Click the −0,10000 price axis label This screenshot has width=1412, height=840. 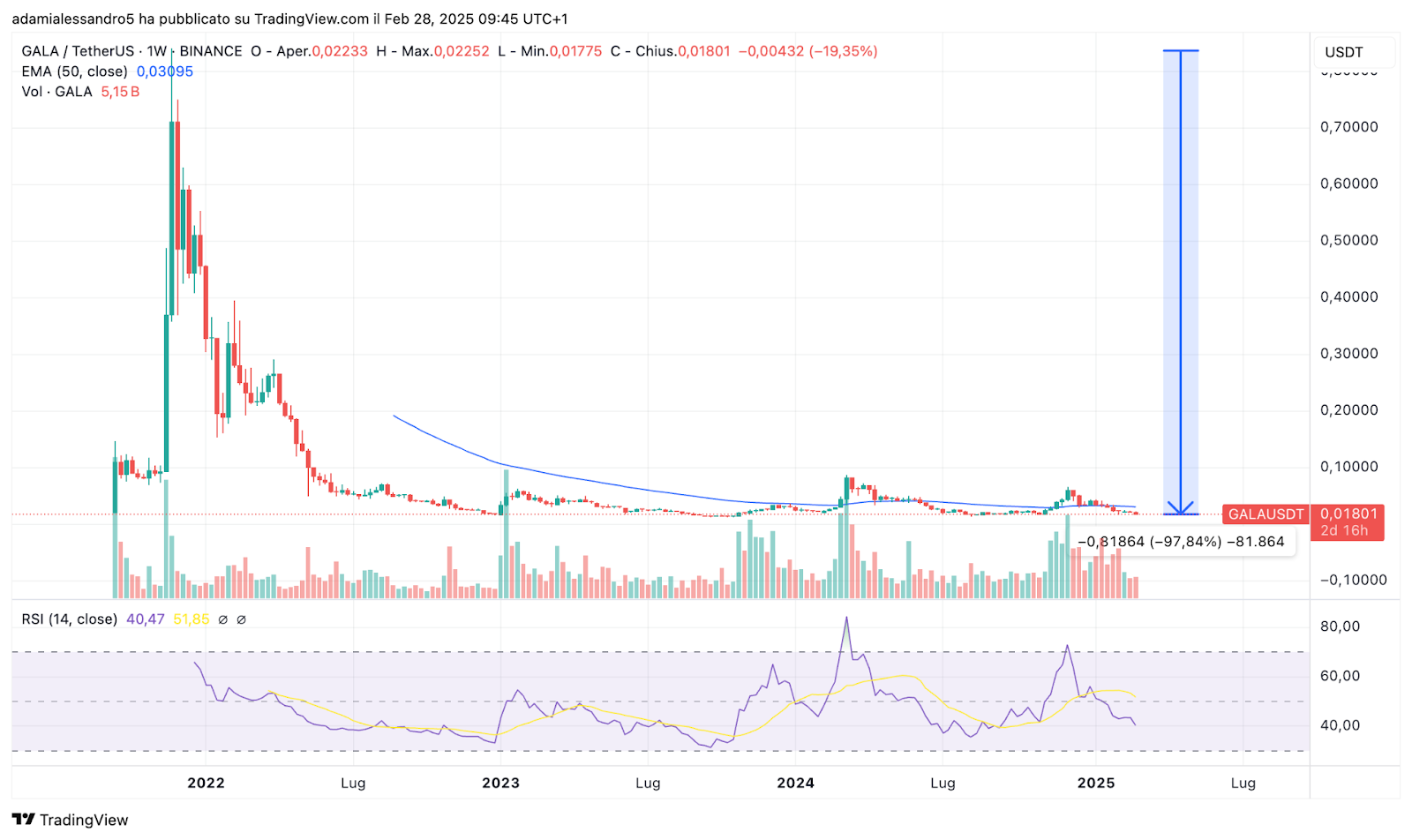pyautogui.click(x=1354, y=580)
